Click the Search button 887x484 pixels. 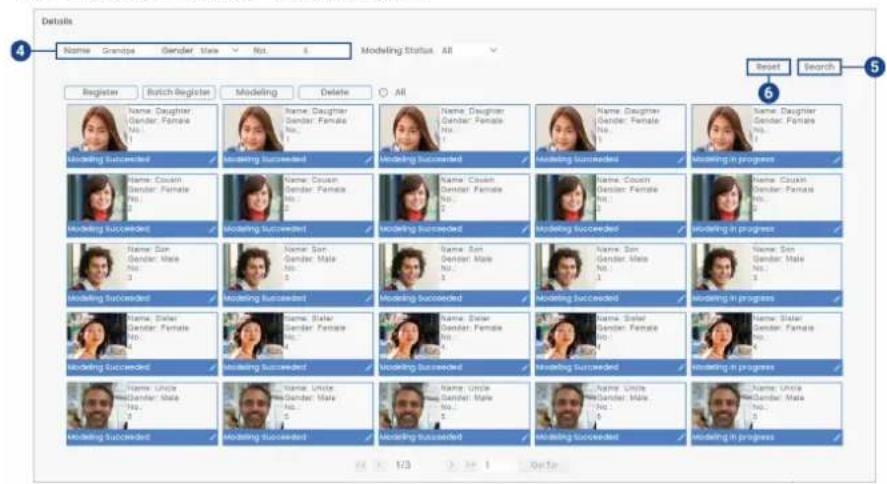pyautogui.click(x=819, y=67)
